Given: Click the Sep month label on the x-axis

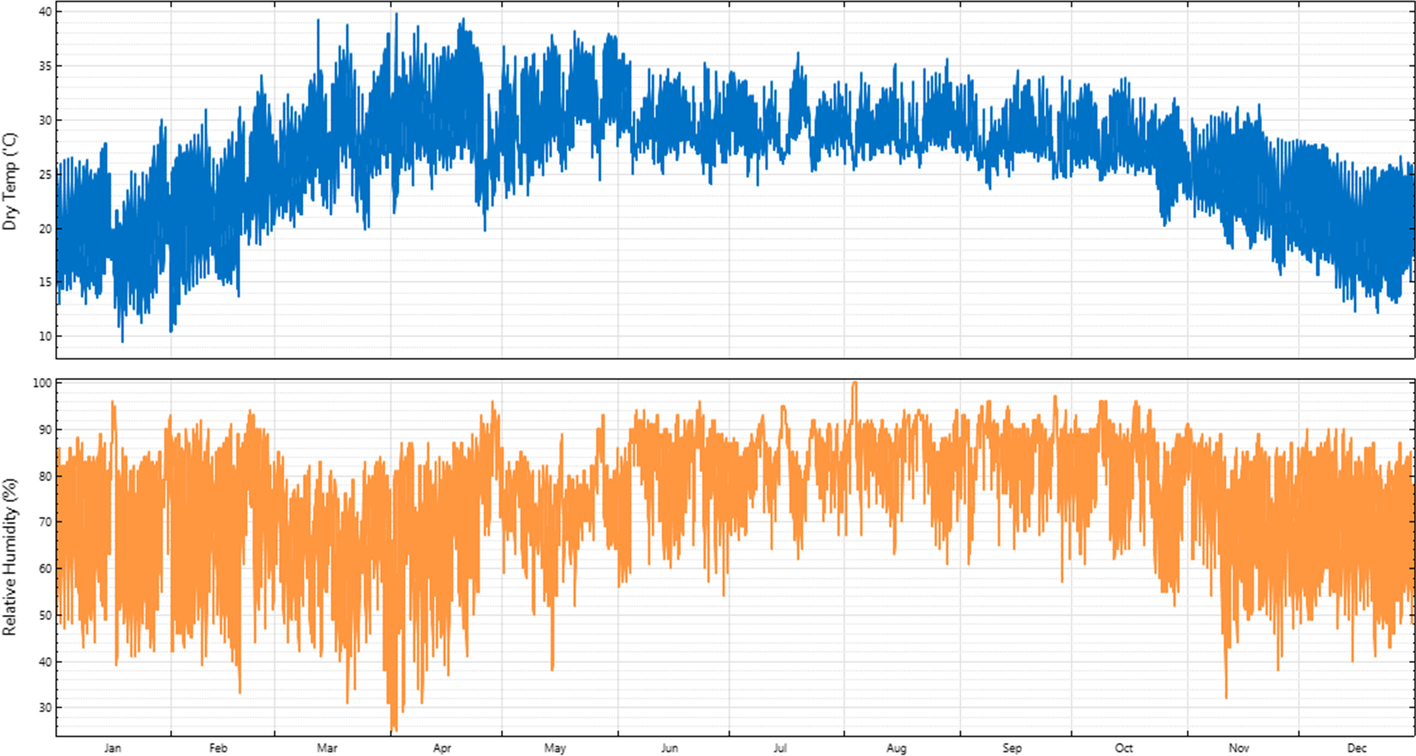Looking at the screenshot, I should pyautogui.click(x=1013, y=748).
